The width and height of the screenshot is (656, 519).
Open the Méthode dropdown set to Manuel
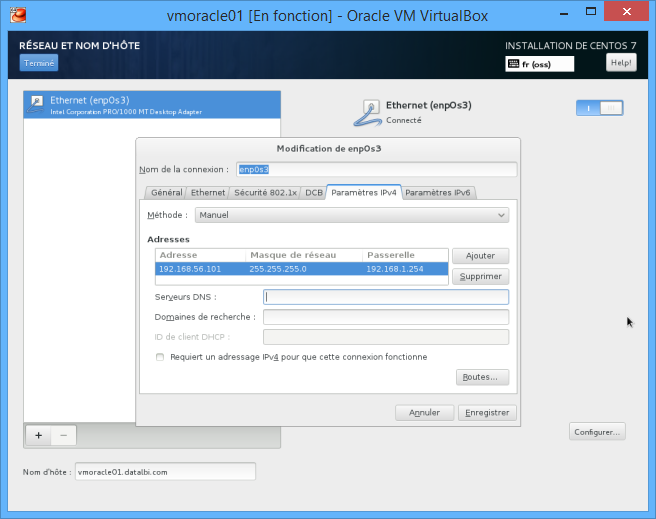[352, 215]
